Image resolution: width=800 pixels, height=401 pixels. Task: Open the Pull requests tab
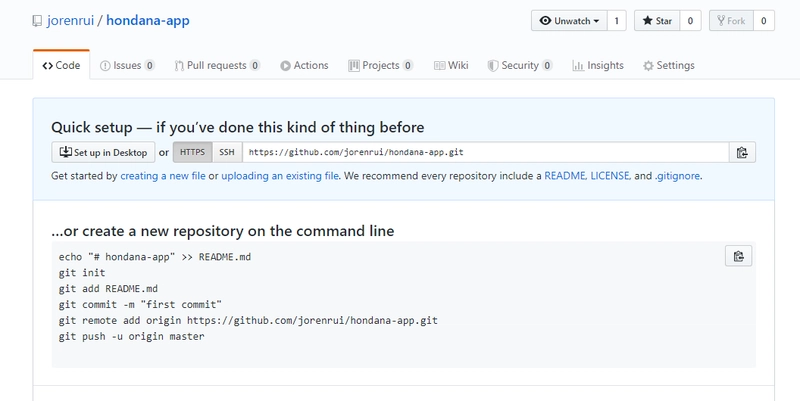(217, 65)
